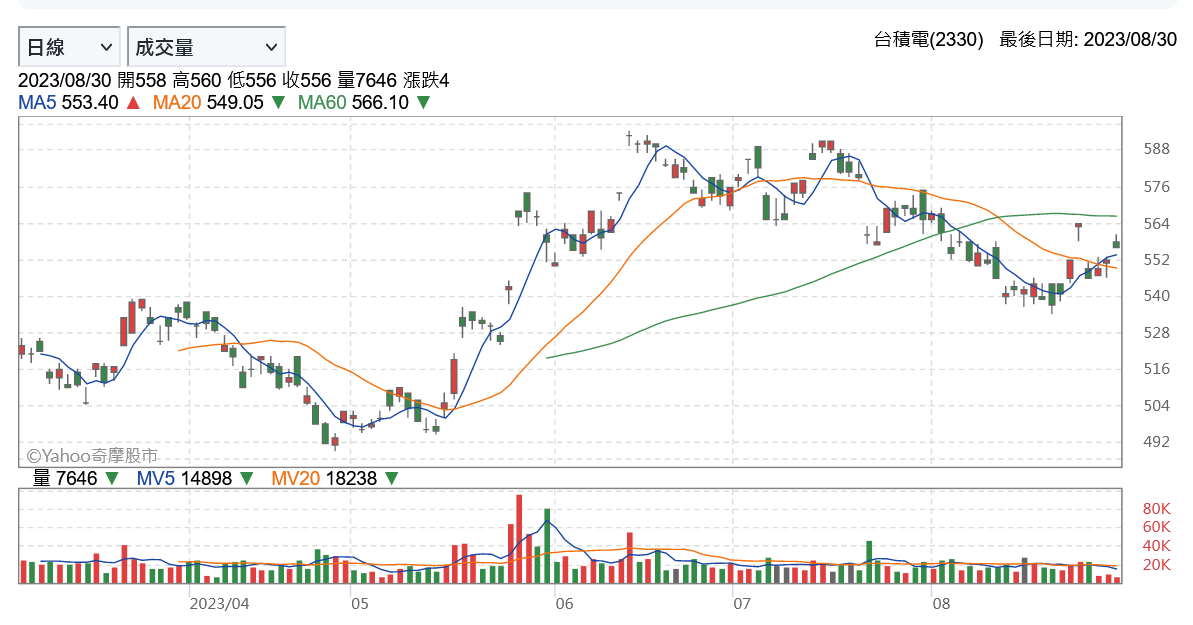The height and width of the screenshot is (625, 1193).
Task: Click the 588 price axis label
Action: 1156,149
